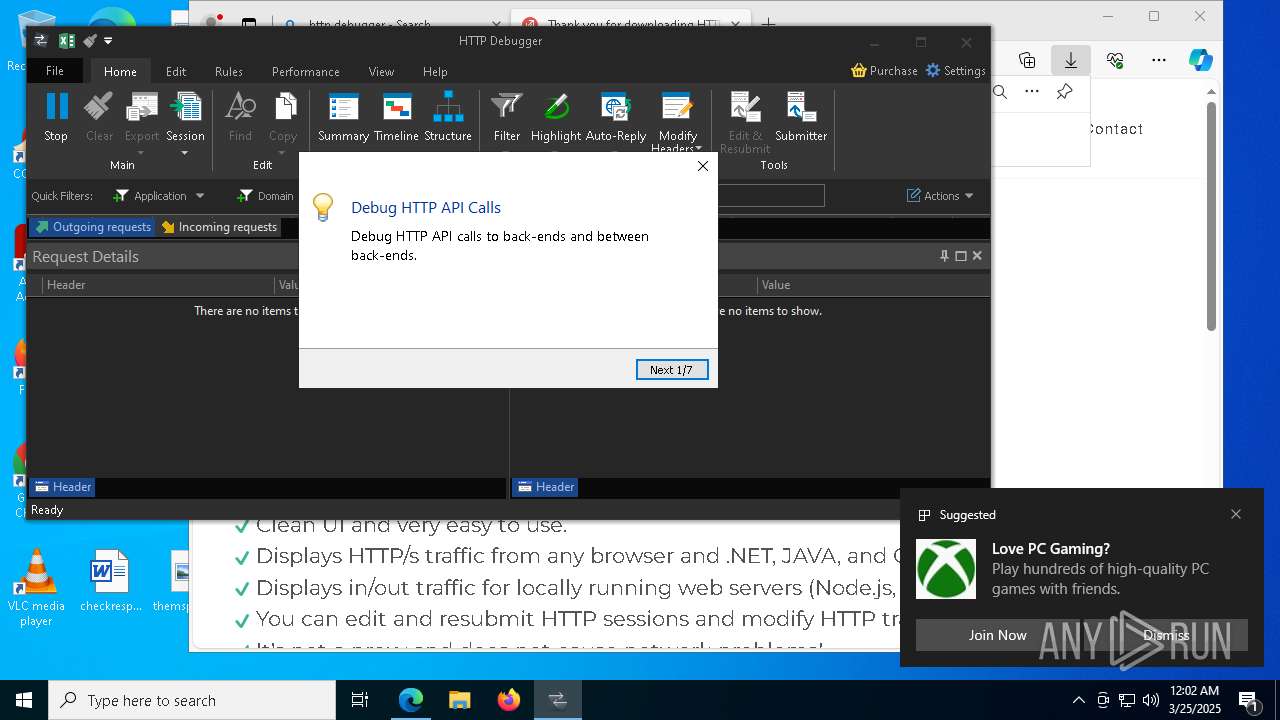Expand the Session dropdown arrow
The width and height of the screenshot is (1280, 720).
click(x=185, y=153)
